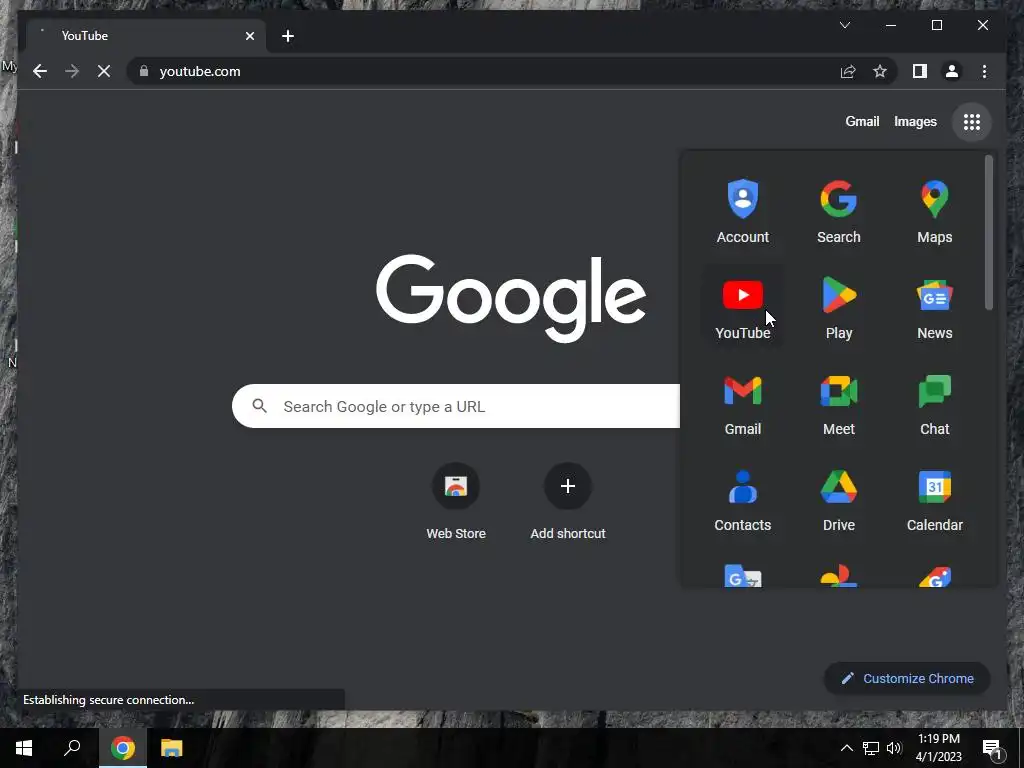Launch YouTube from the apps panel
Viewport: 1024px width, 768px height.
coord(743,308)
